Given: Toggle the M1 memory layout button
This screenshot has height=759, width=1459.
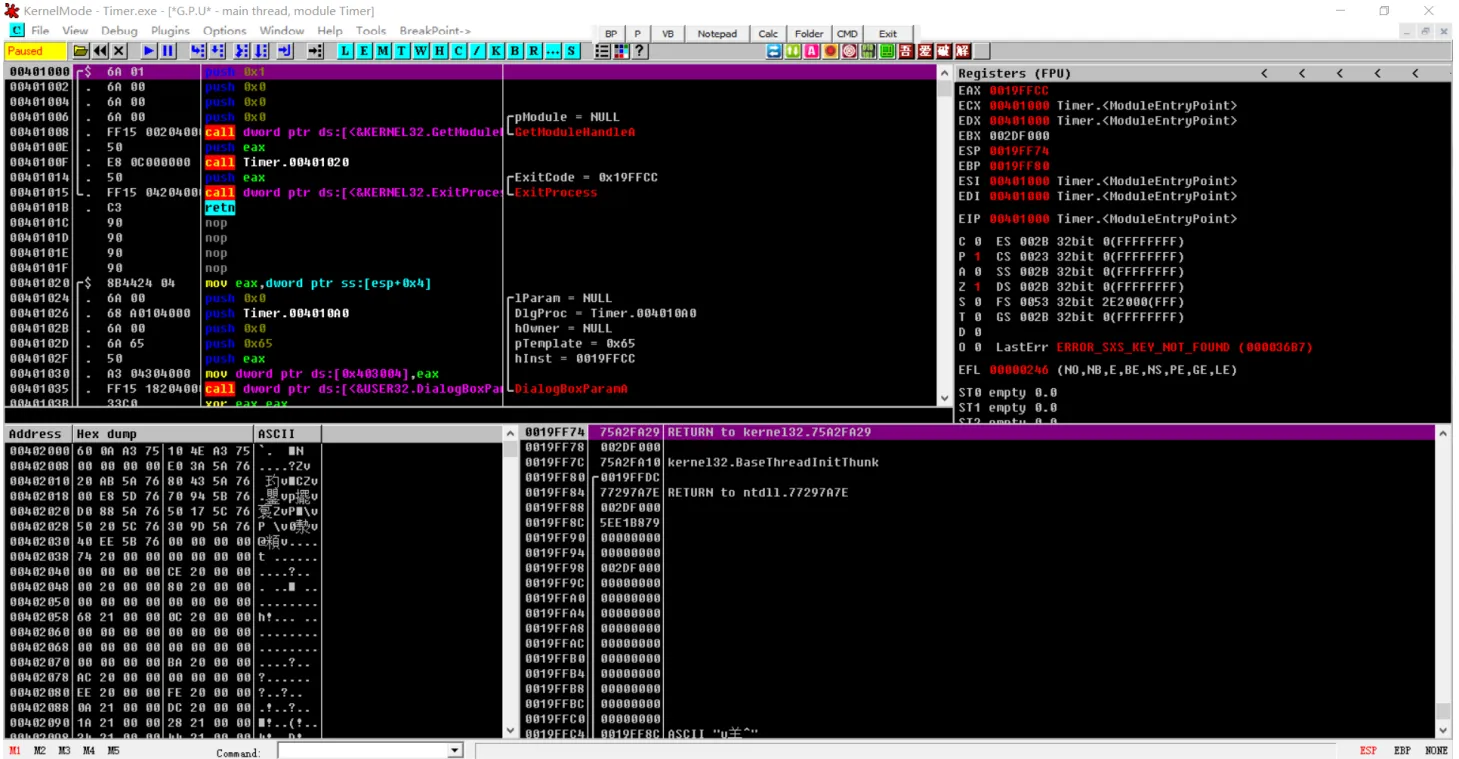Looking at the screenshot, I should click(15, 750).
